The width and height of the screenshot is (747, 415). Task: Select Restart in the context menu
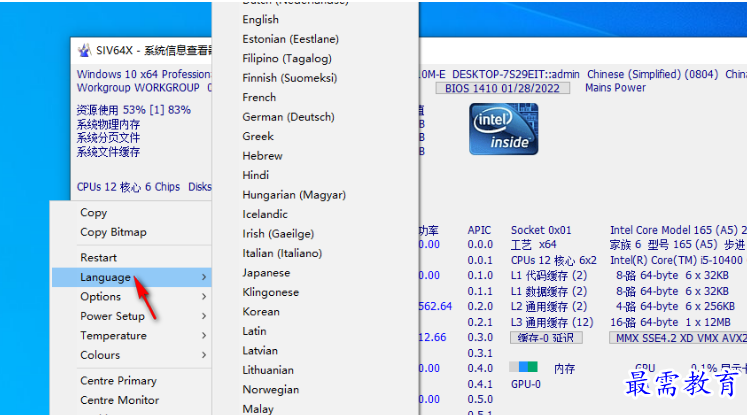click(98, 258)
